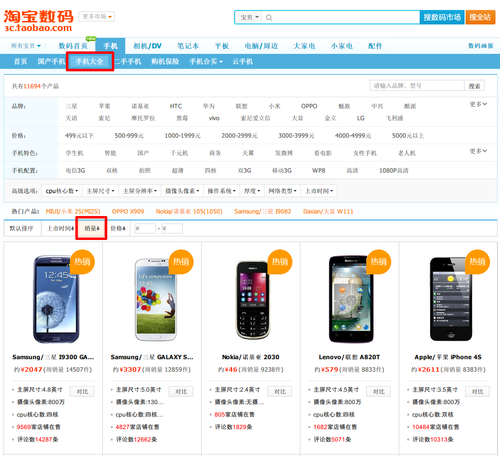The width and height of the screenshot is (500, 456).
Task: Expand the cpu核心数 advanced option dropdown
Action: pos(62,191)
